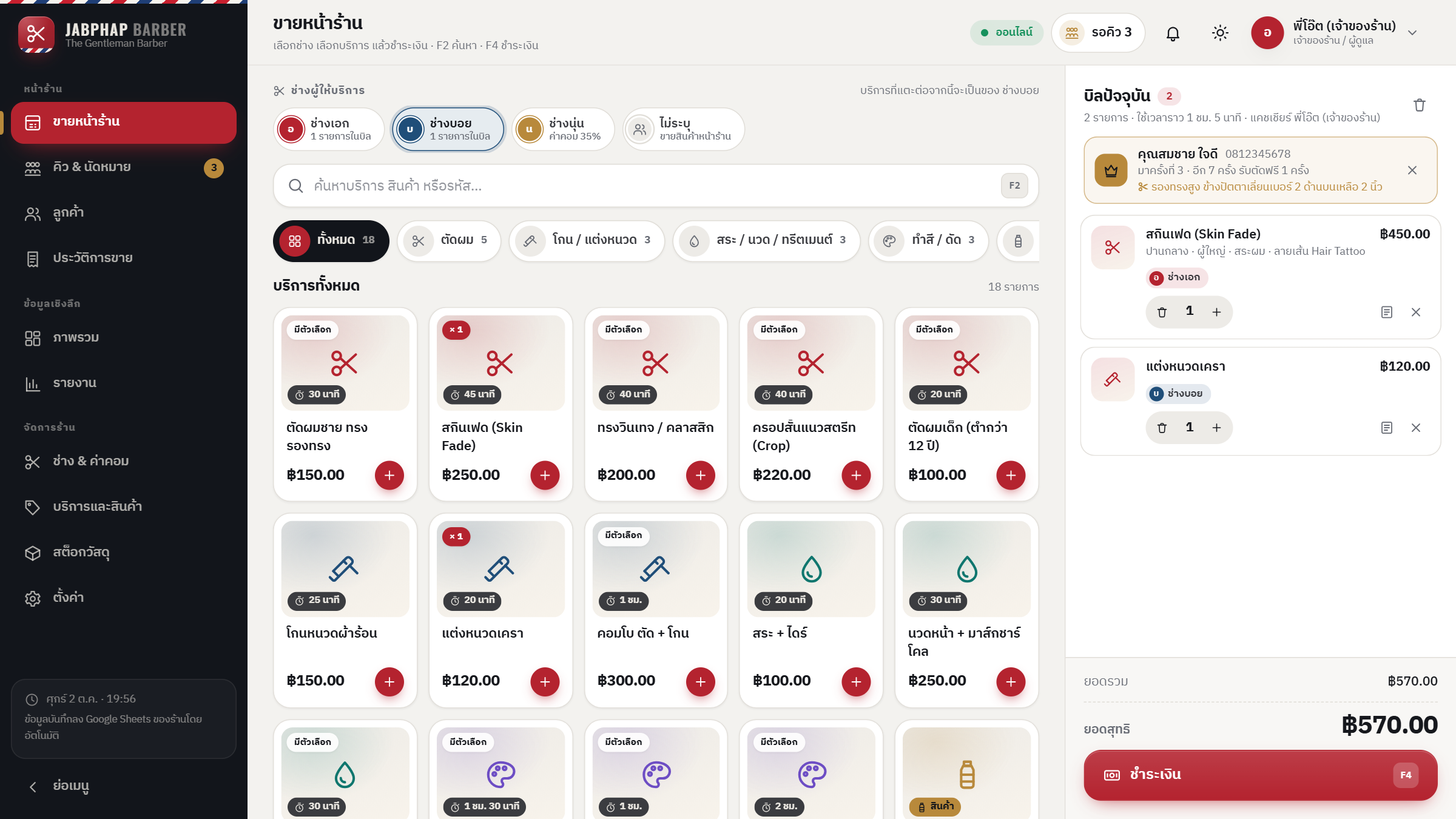Screen dimensions: 1456x819
Task: Add คอมโบ ตัด + โกน with the plus button
Action: coord(701,682)
